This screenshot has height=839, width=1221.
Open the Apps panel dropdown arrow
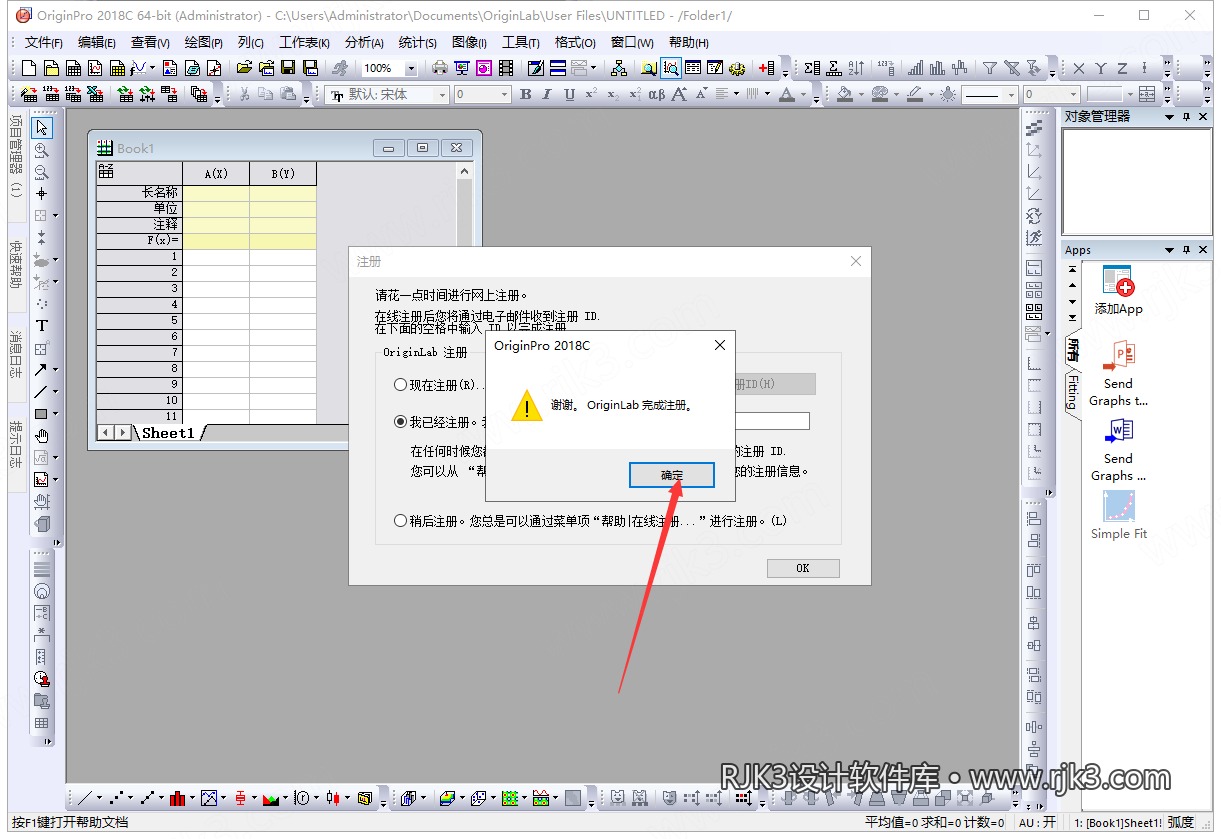coord(1170,250)
